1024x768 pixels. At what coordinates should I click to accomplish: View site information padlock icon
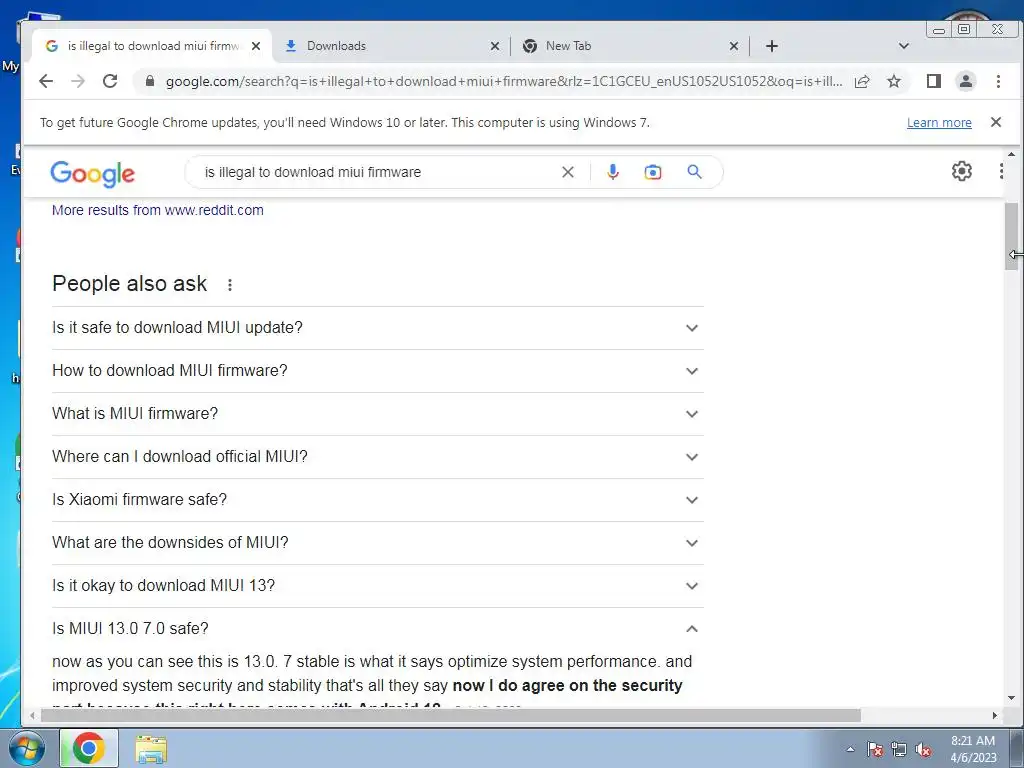(150, 81)
